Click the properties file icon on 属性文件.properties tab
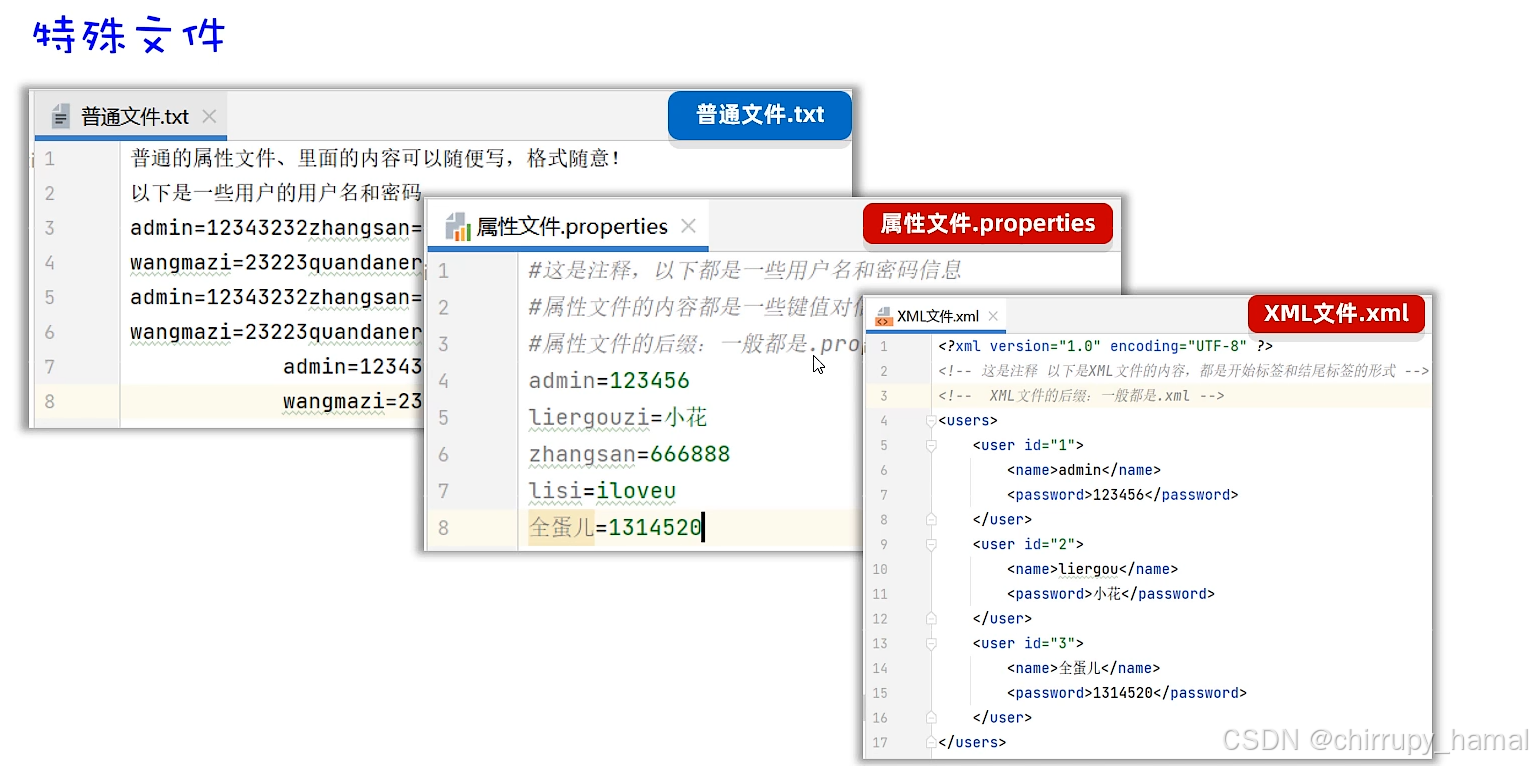This screenshot has width=1533, height=766. coord(458,227)
